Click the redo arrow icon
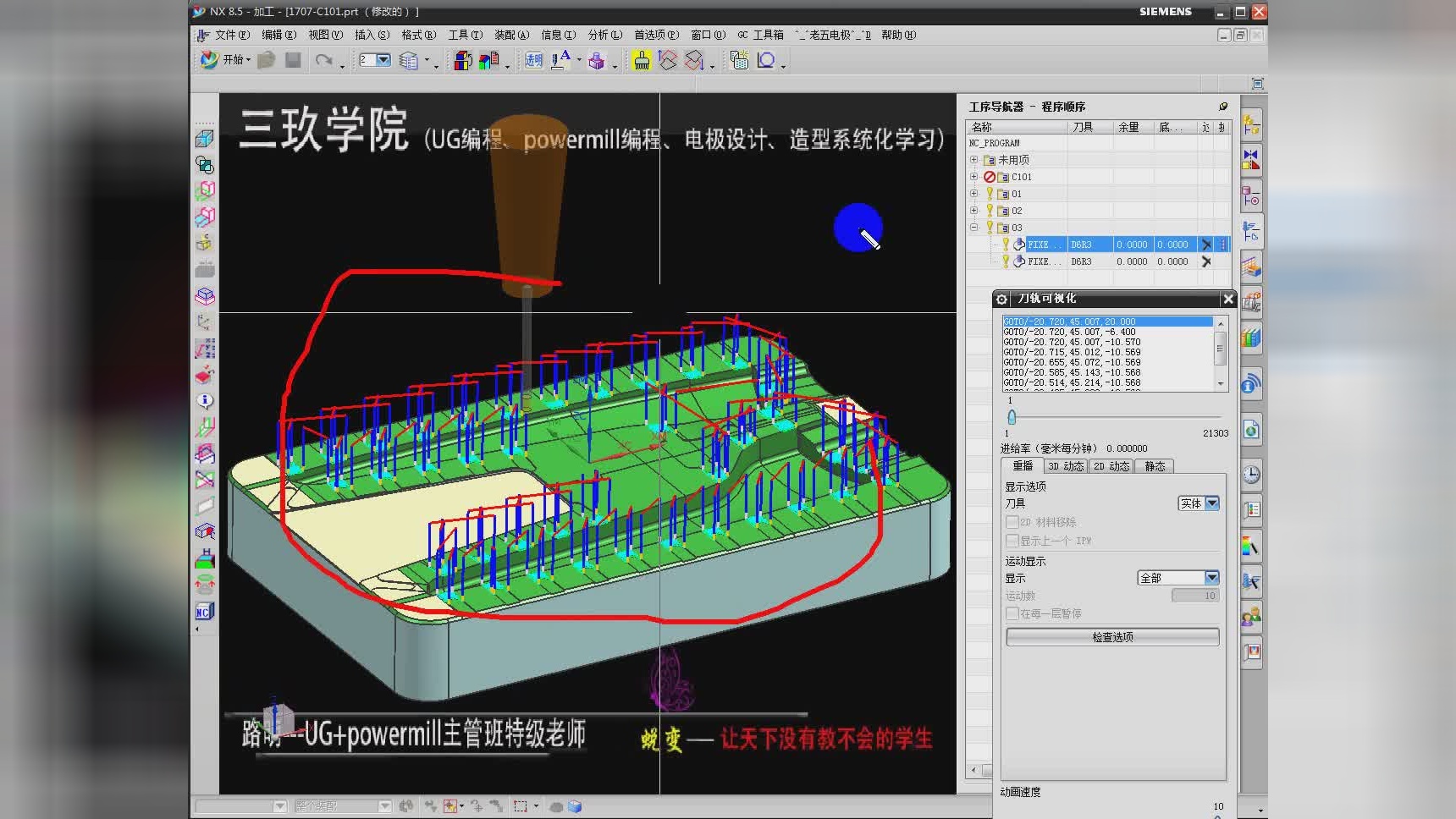 coord(323,60)
